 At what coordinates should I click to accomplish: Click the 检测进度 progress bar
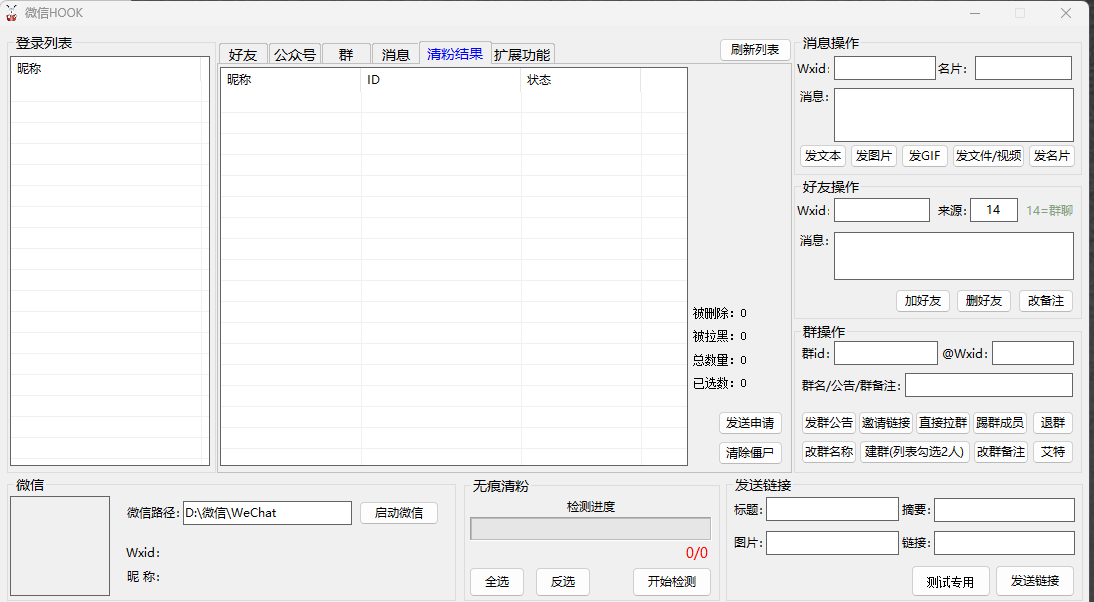click(590, 528)
